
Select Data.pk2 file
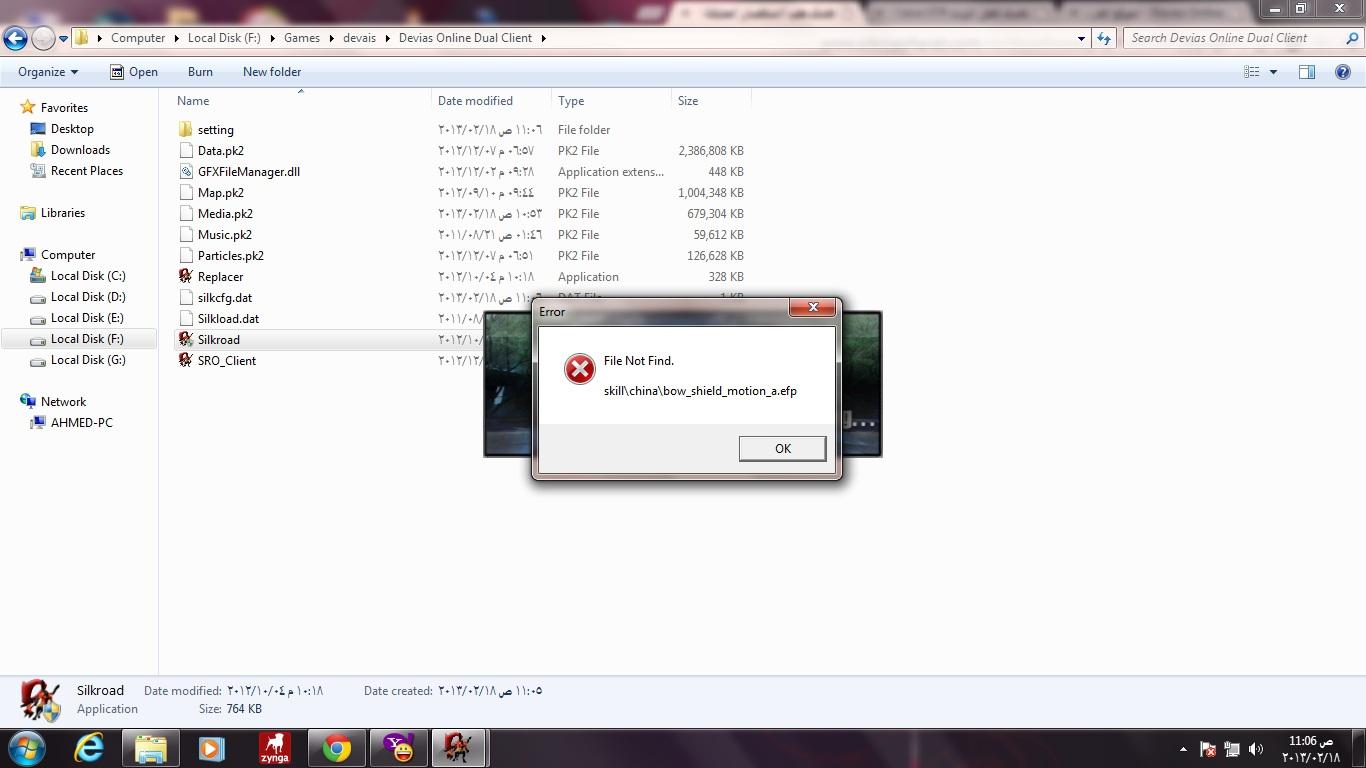click(x=220, y=151)
